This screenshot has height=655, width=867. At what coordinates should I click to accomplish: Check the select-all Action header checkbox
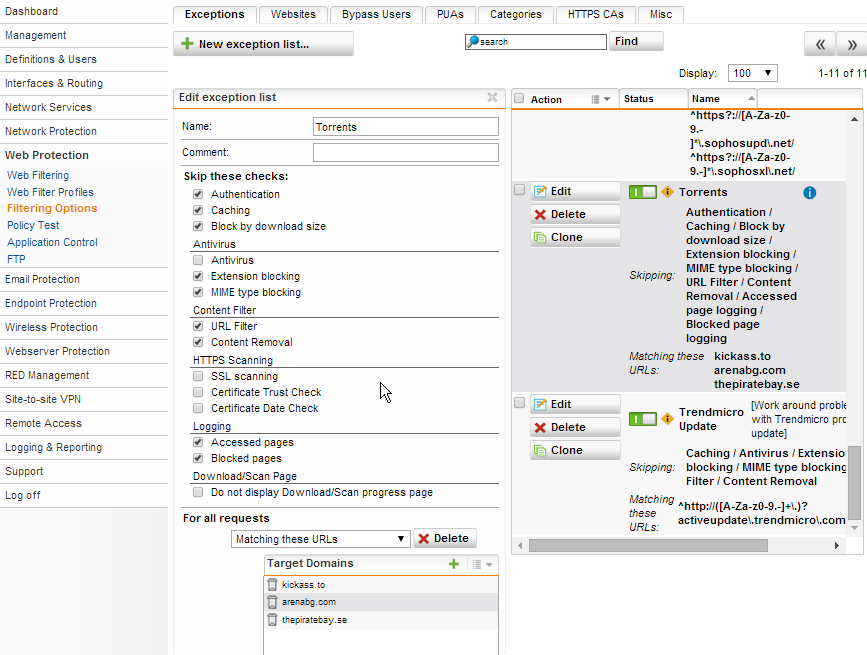519,98
